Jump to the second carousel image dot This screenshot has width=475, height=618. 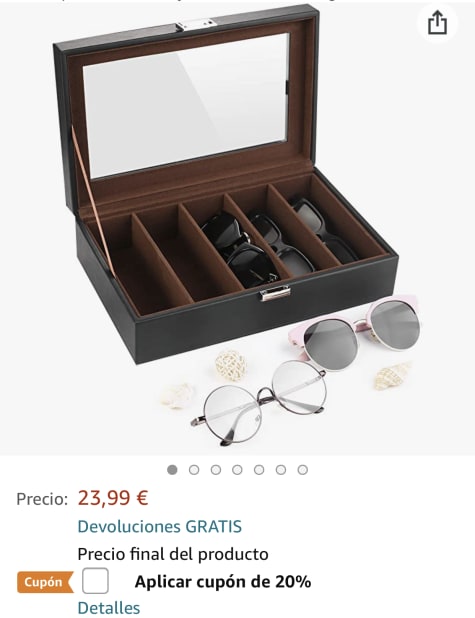click(x=194, y=469)
